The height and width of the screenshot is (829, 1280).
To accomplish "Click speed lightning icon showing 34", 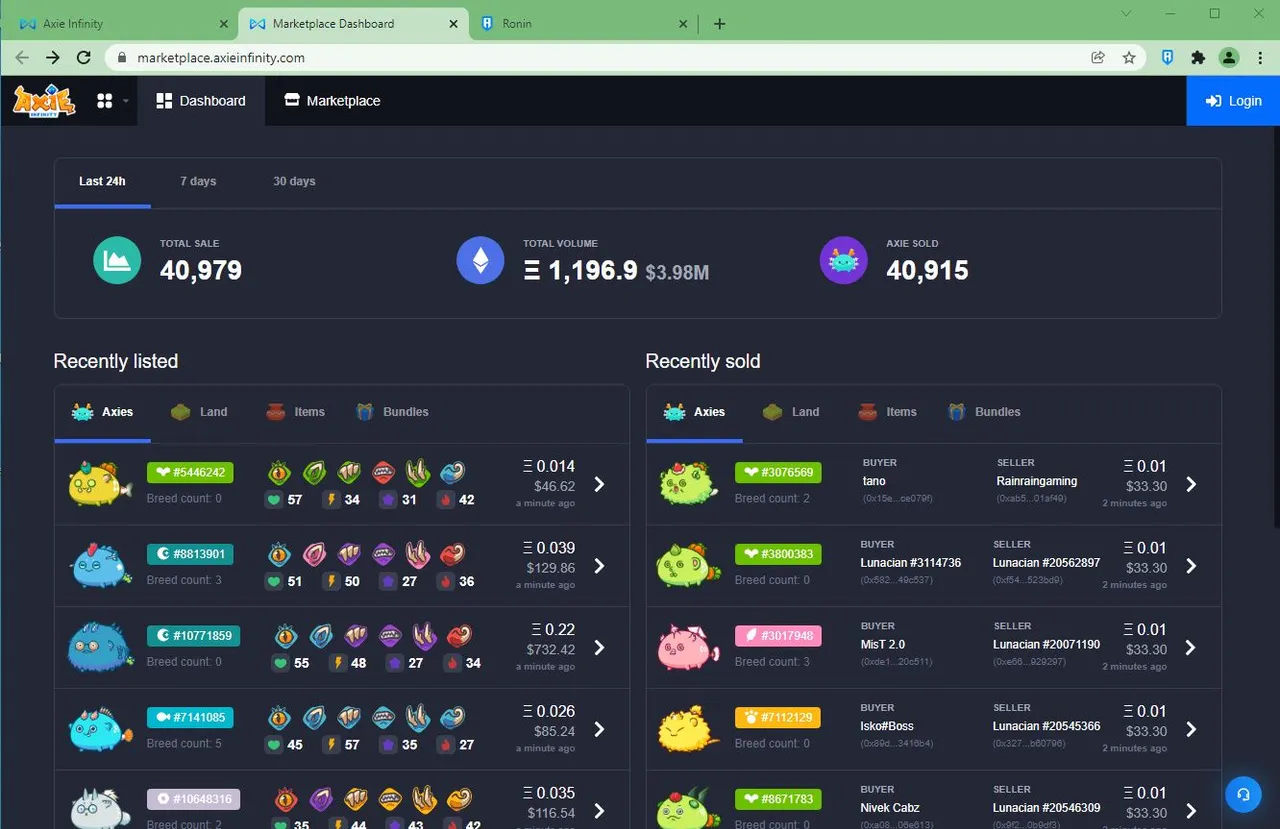I will 334,499.
